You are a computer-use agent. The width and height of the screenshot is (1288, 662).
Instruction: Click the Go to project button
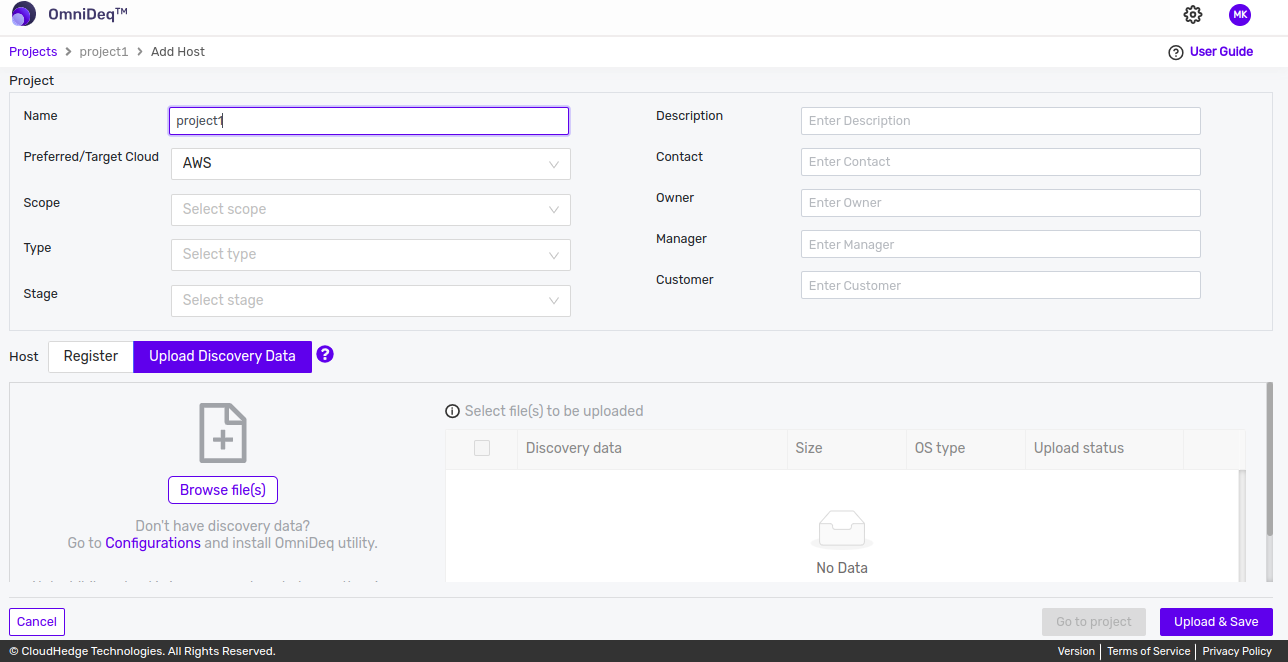[x=1094, y=622]
